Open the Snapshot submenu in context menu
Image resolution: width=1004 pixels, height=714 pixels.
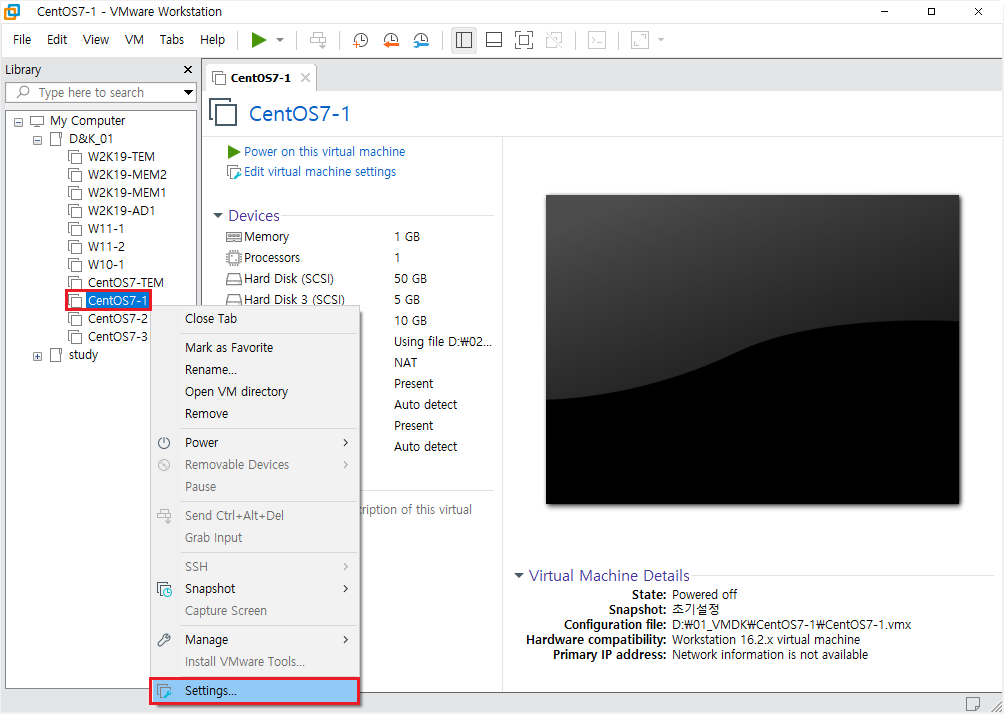pos(255,588)
